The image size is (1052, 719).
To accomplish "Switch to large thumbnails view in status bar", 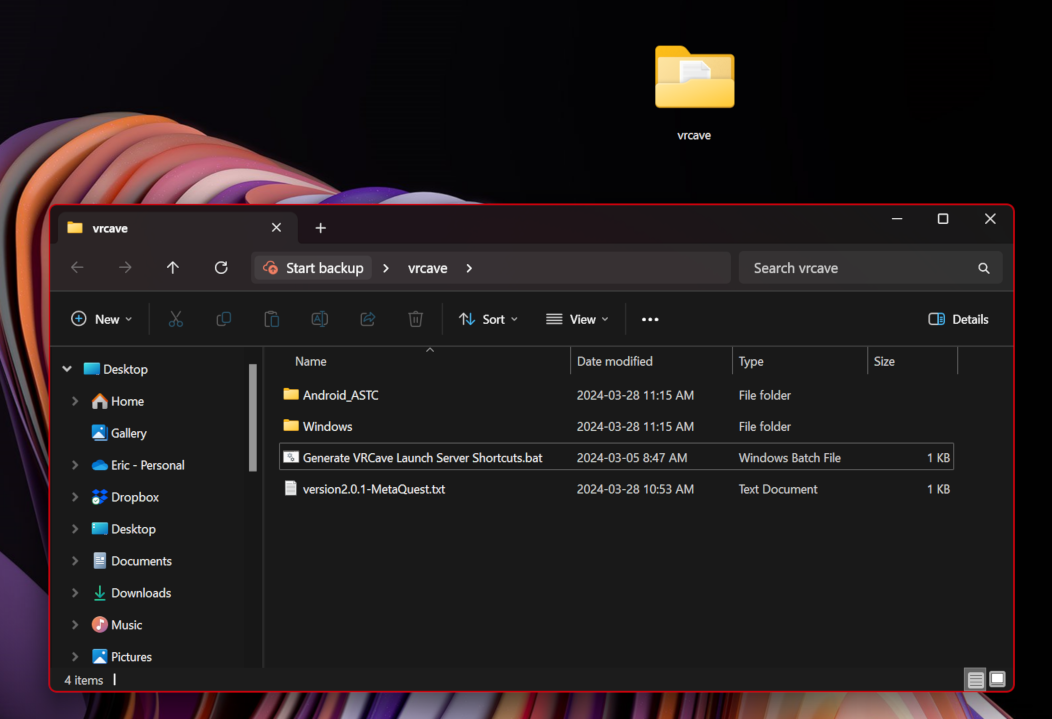I will (x=997, y=680).
